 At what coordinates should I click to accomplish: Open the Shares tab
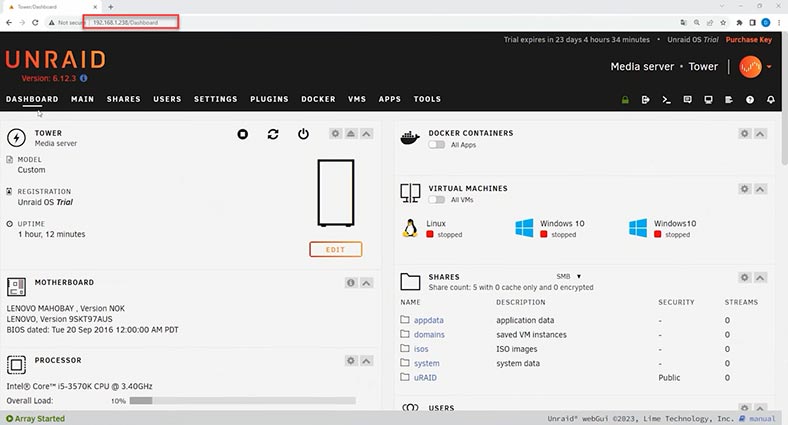point(124,99)
